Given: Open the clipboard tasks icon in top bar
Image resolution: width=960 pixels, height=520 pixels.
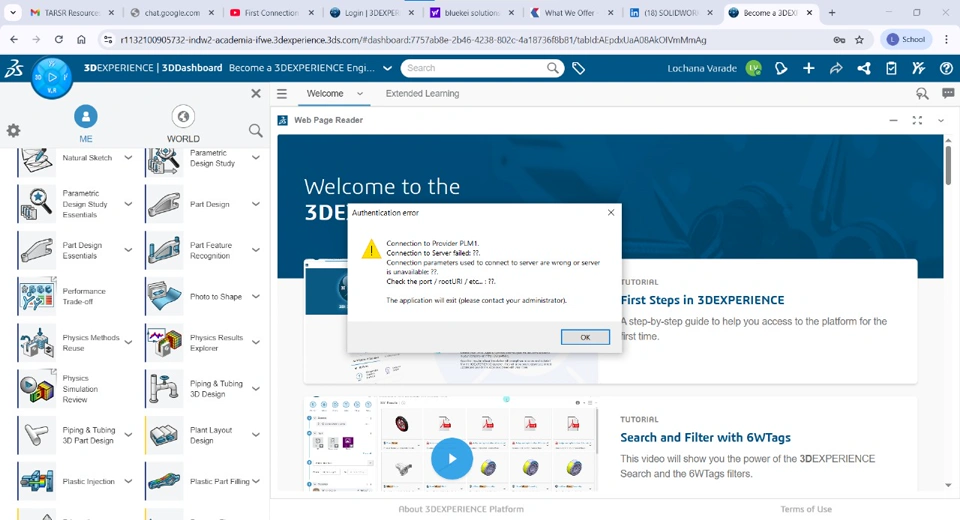Looking at the screenshot, I should click(x=891, y=69).
